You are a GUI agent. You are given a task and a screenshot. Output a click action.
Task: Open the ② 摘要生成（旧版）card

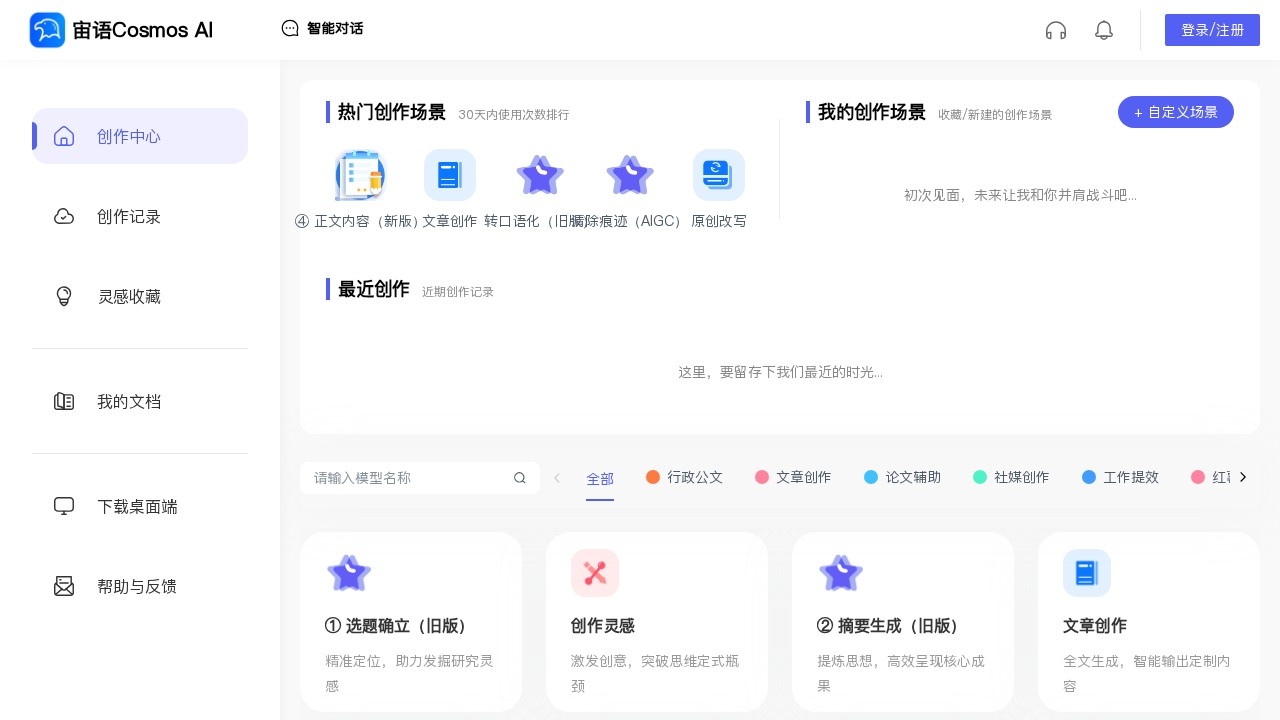(x=902, y=620)
